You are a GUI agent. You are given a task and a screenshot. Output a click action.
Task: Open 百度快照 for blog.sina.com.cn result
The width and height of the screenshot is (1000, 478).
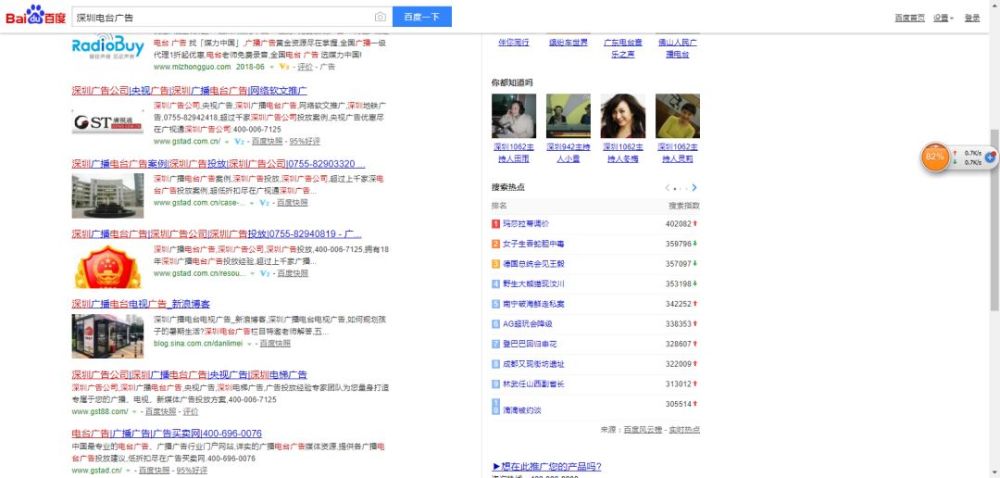tap(275, 344)
